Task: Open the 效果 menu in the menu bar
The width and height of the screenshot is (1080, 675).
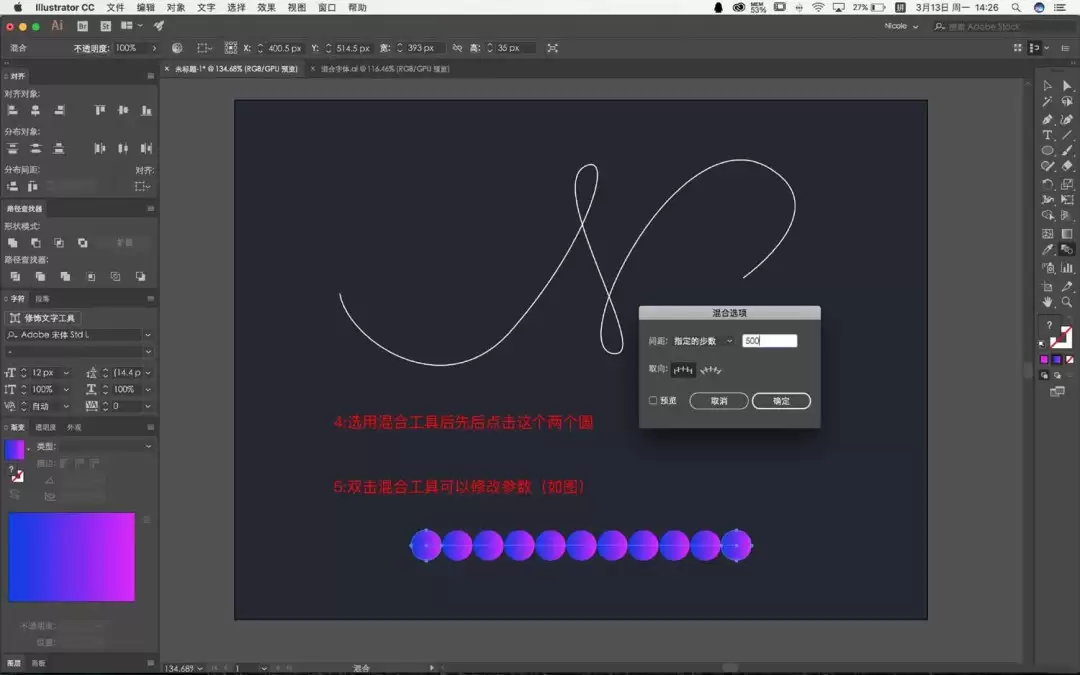Action: [266, 8]
